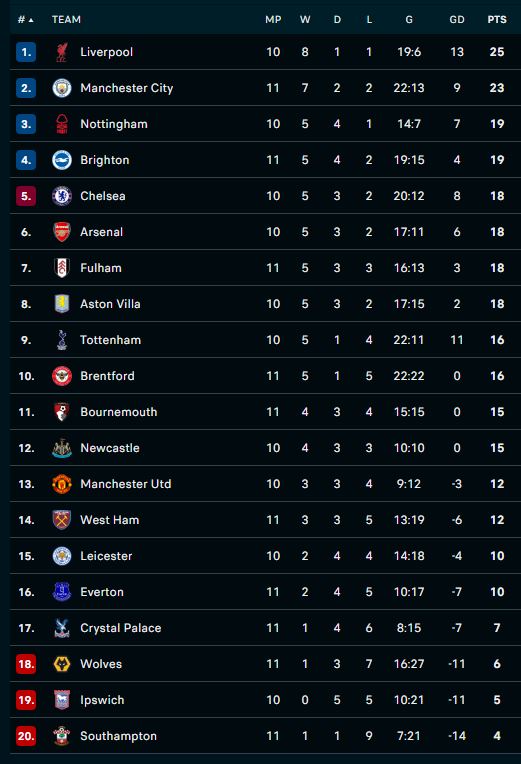
Task: Click the Manchester Utd crest
Action: 62,484
